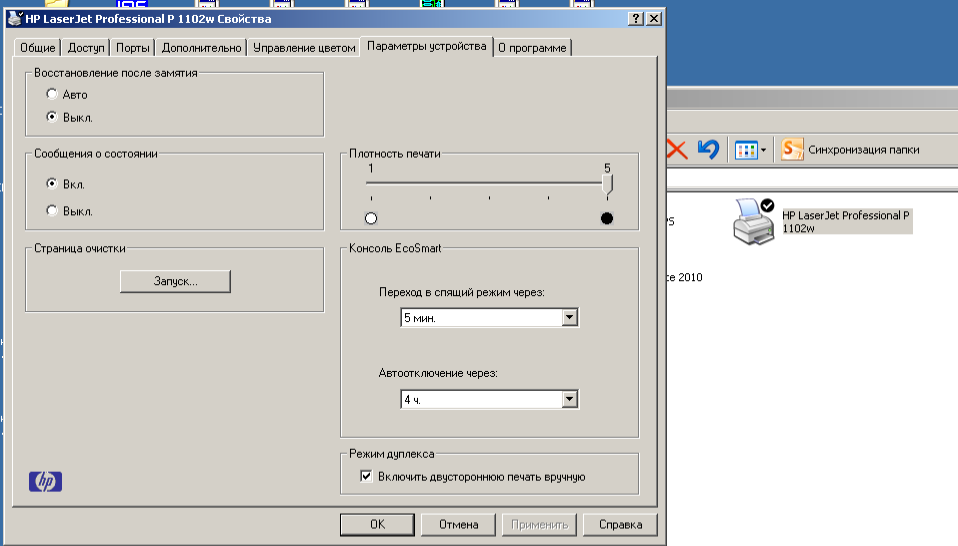
Task: Click the printer icon in title bar
Action: point(15,18)
